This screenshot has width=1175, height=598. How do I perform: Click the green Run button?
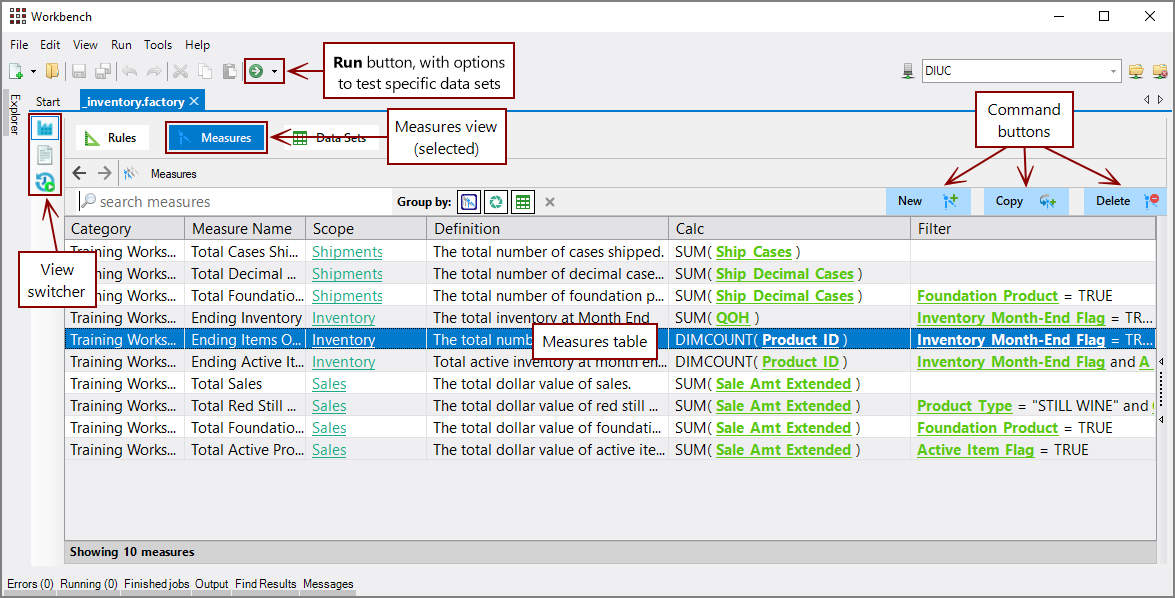(x=256, y=71)
